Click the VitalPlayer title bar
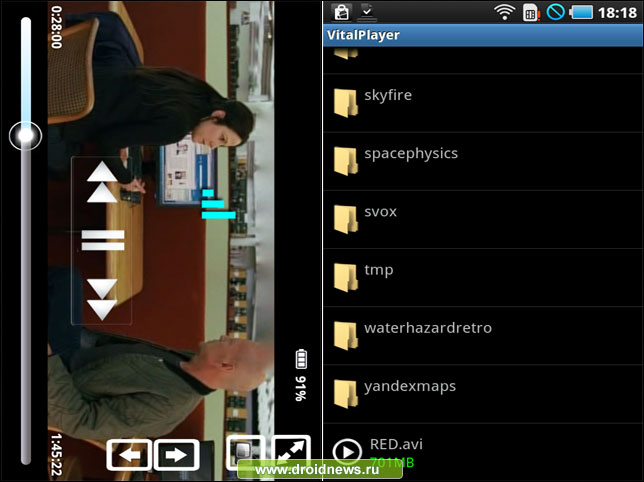 pos(483,35)
